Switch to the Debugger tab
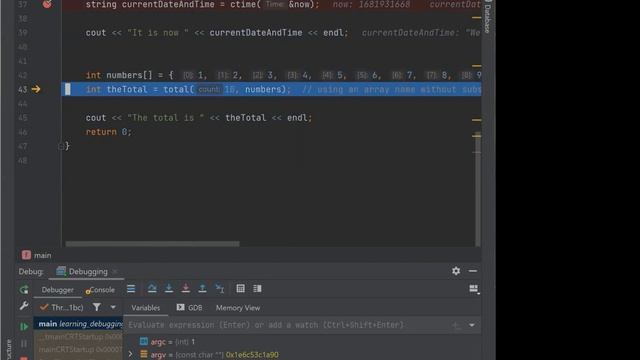 pyautogui.click(x=58, y=290)
